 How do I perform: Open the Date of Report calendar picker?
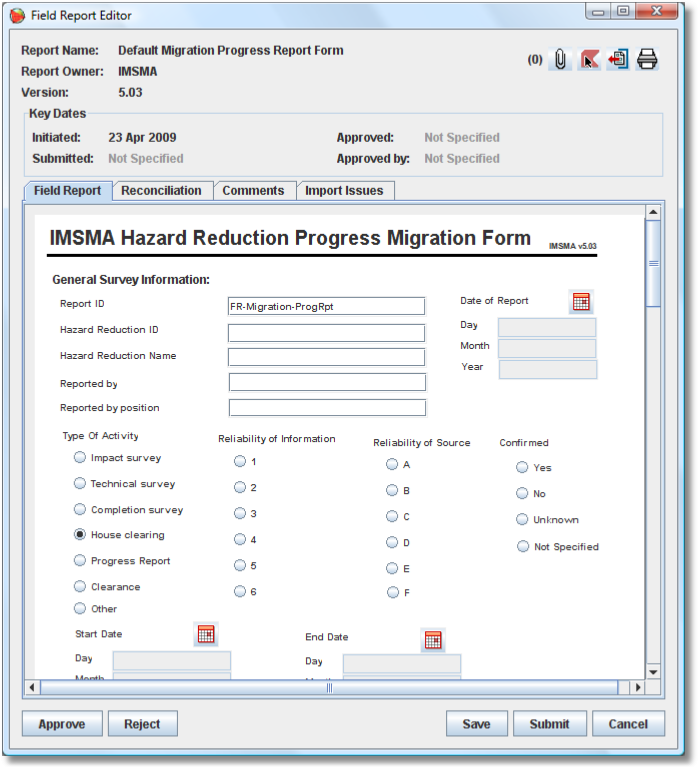[581, 301]
